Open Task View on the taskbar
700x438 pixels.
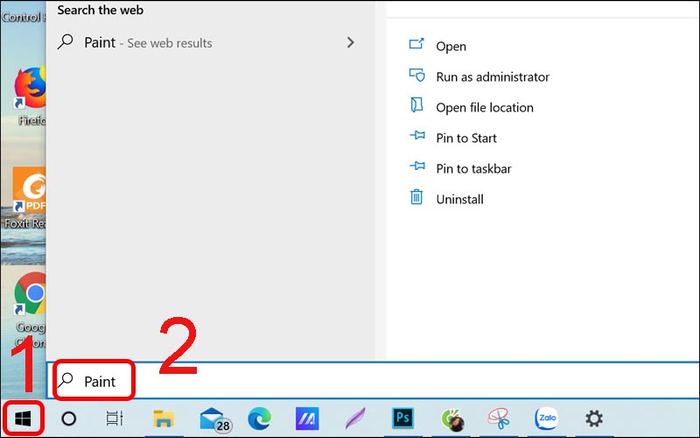114,419
